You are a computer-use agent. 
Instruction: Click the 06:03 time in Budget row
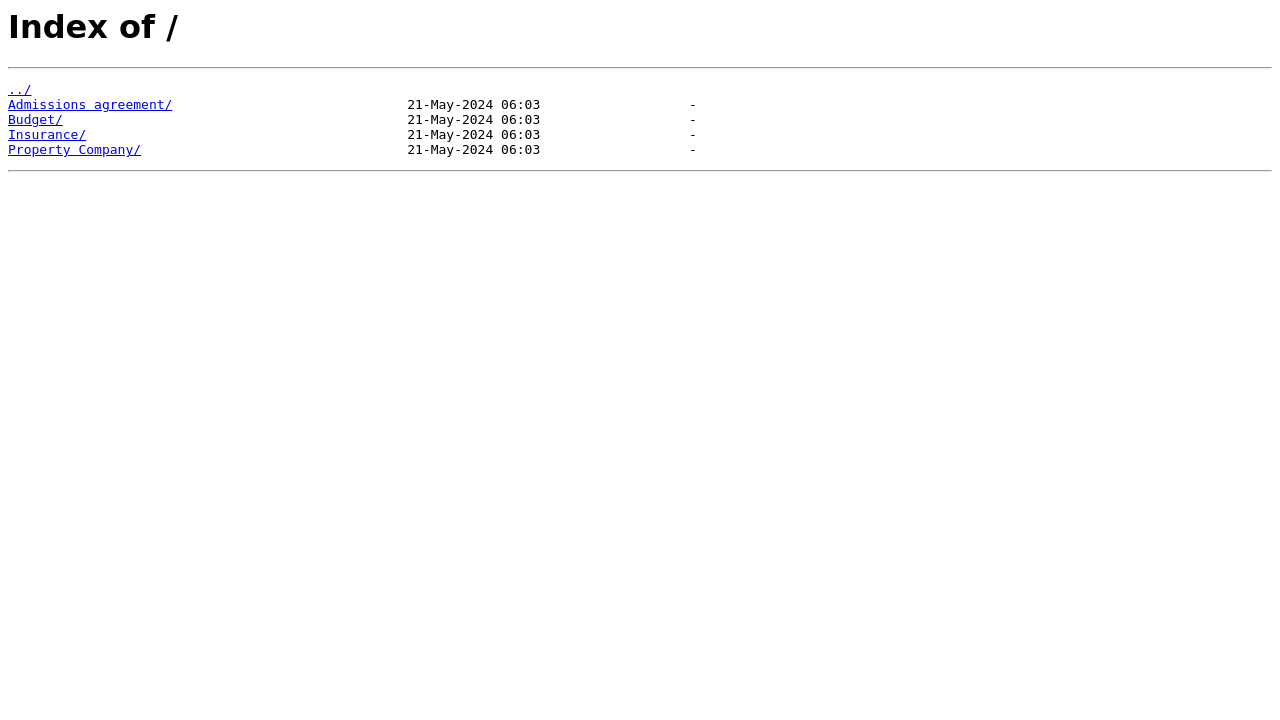pos(521,120)
